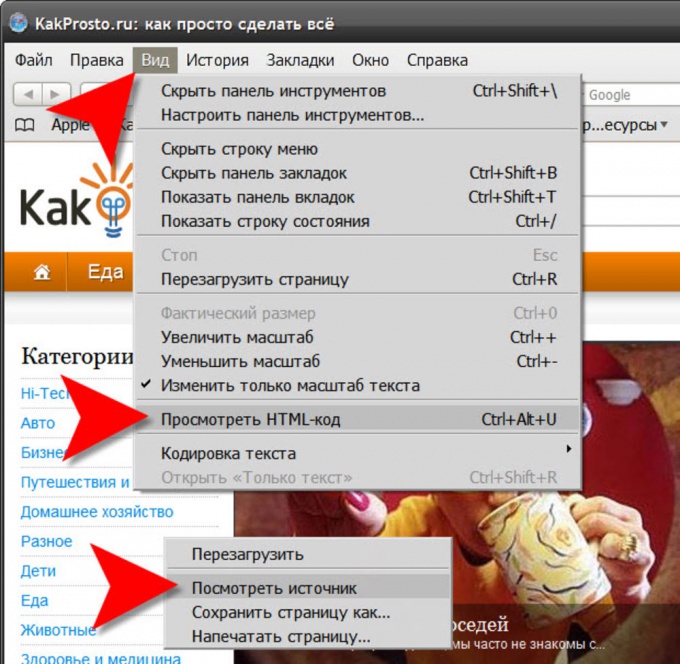This screenshot has width=680, height=664.
Task: Open the Окно menu
Action: click(370, 60)
